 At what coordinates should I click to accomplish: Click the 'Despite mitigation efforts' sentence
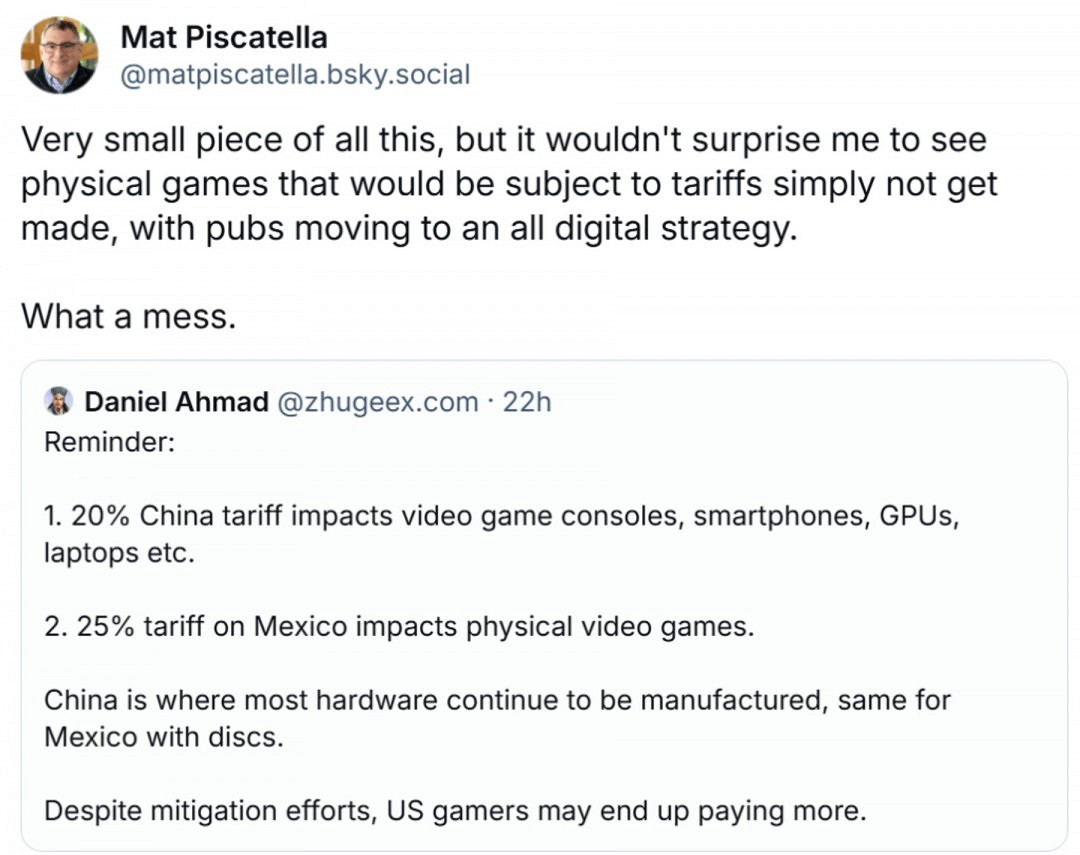[455, 810]
